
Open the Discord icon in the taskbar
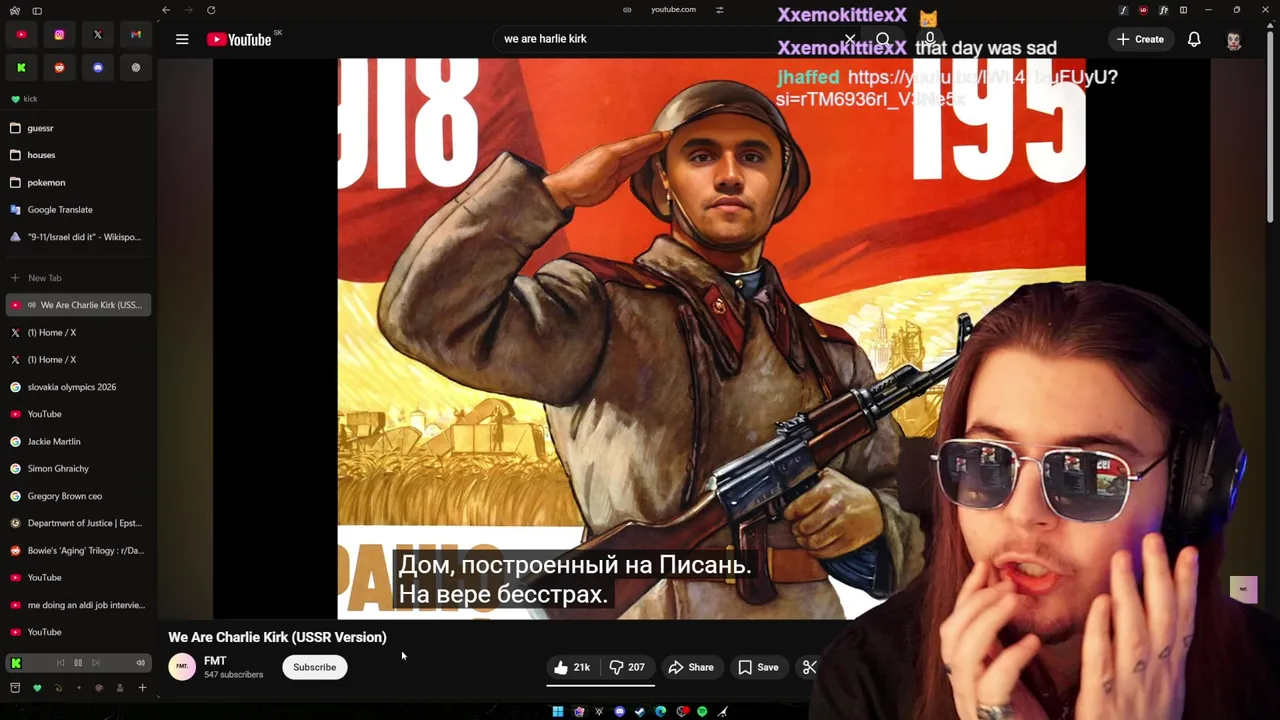tap(620, 712)
